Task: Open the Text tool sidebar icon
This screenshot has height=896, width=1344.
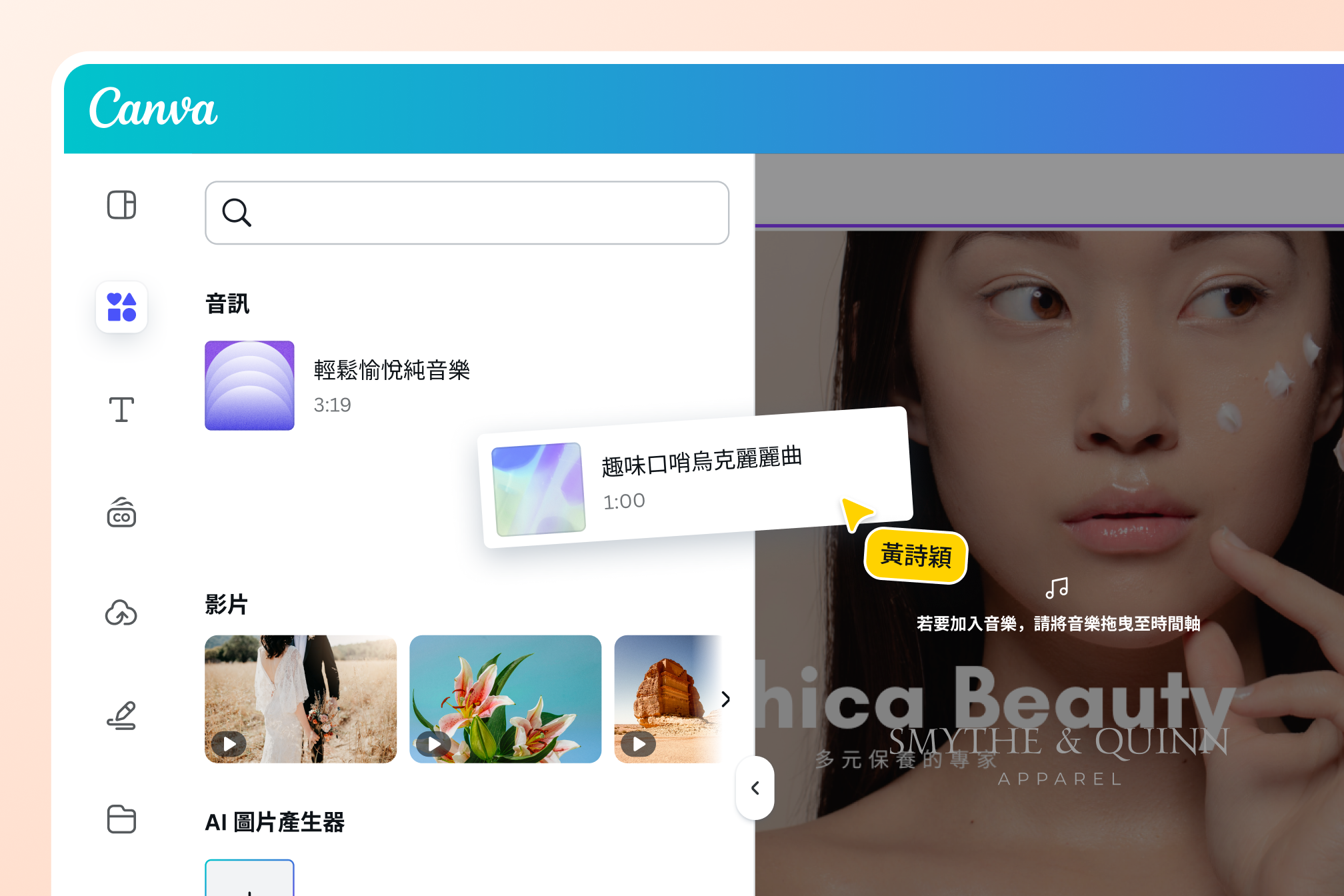Action: pos(121,409)
